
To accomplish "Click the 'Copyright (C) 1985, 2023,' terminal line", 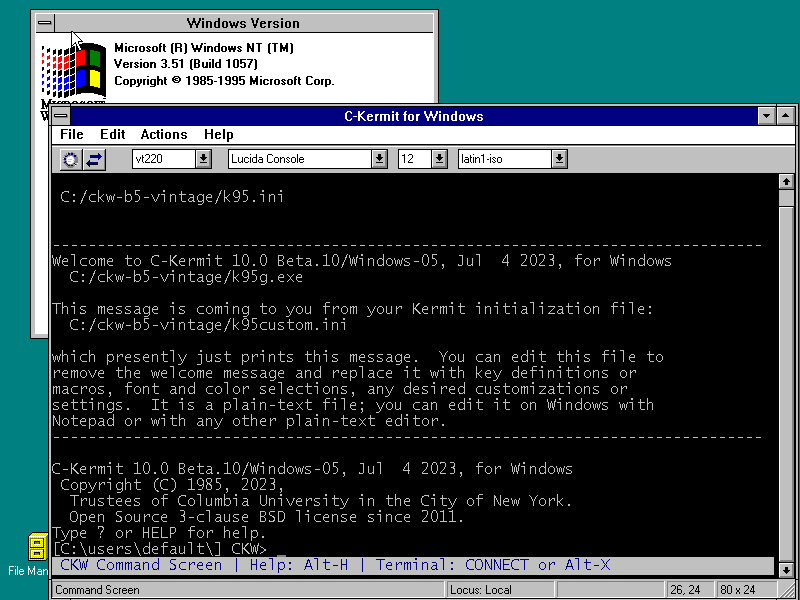I will (172, 485).
